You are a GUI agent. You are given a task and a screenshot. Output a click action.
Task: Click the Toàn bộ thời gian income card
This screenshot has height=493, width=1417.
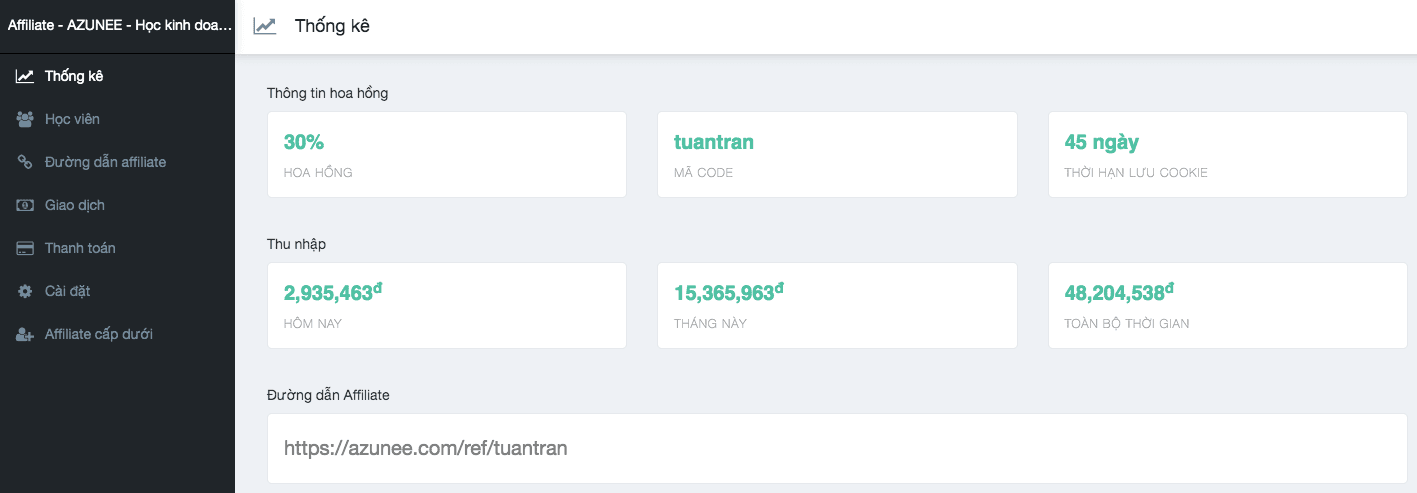tap(1227, 305)
